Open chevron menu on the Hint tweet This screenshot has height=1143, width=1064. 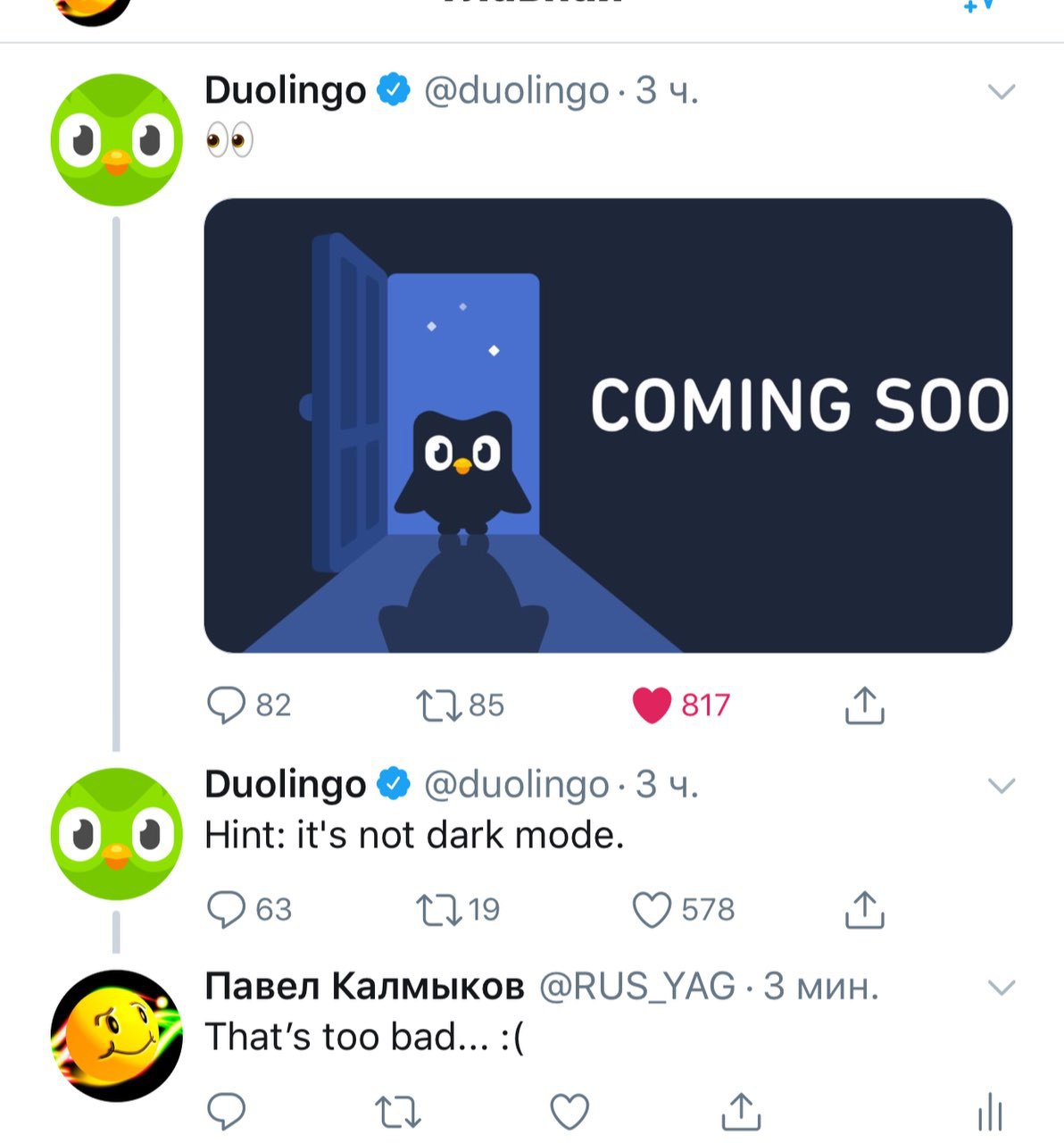[1002, 785]
